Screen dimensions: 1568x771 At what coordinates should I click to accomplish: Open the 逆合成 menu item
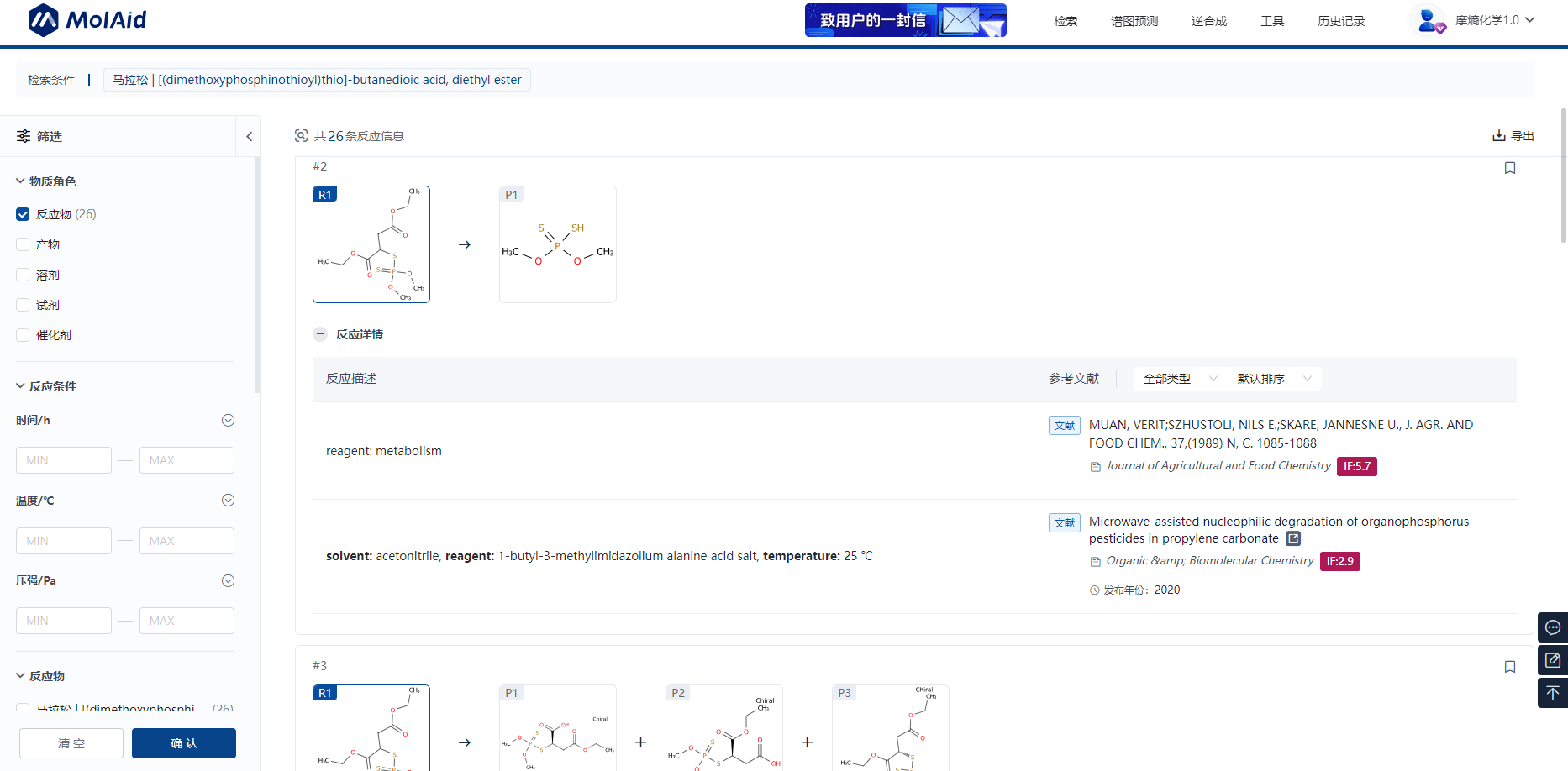[1208, 21]
